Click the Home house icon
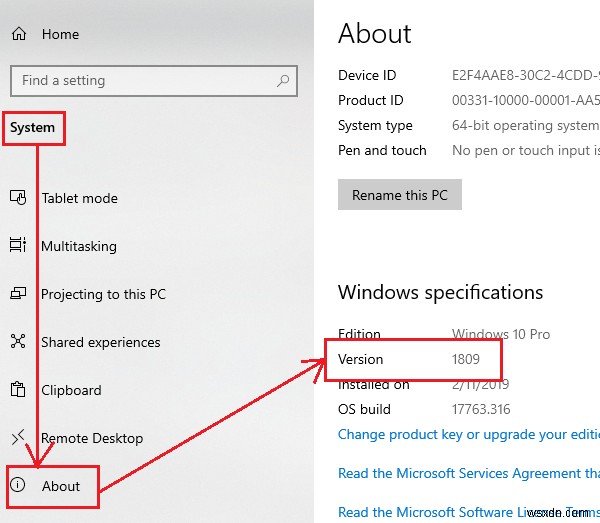 (x=19, y=34)
